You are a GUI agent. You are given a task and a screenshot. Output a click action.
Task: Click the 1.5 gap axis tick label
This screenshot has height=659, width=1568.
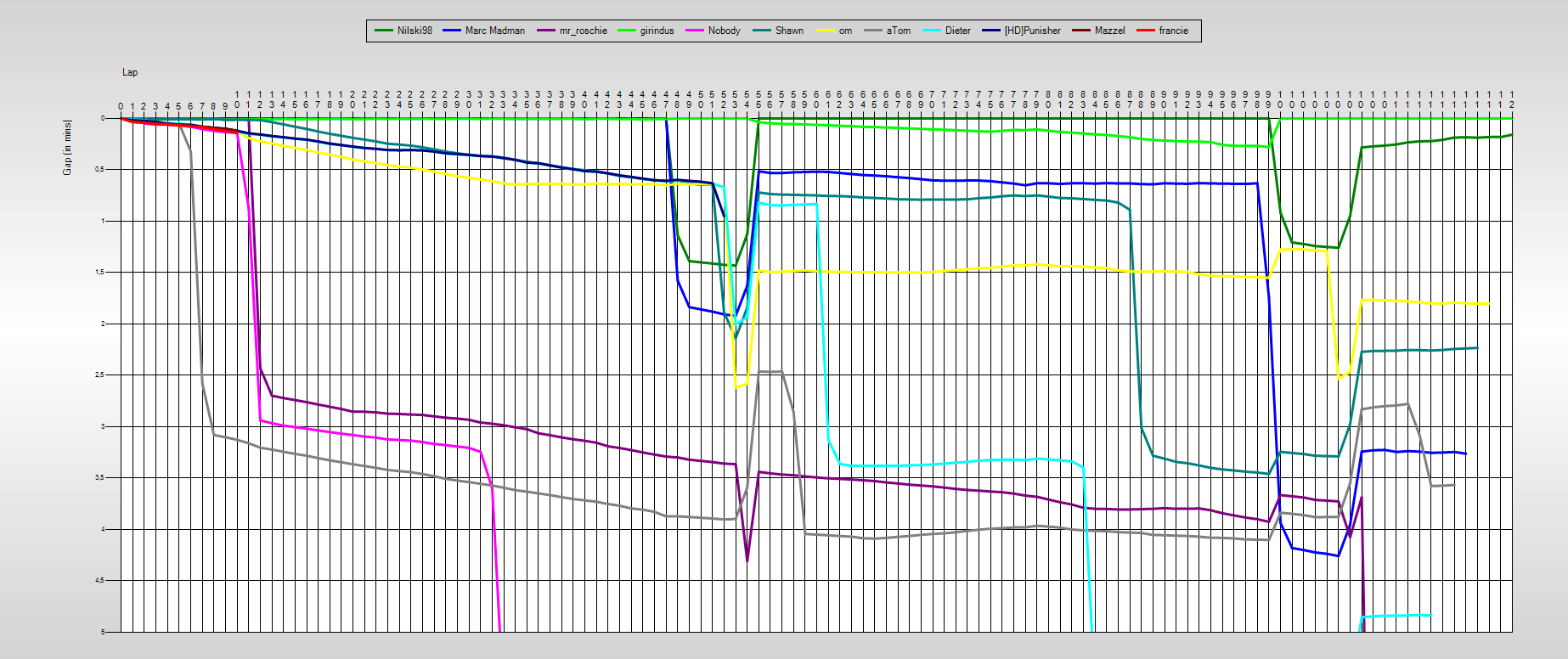click(99, 273)
